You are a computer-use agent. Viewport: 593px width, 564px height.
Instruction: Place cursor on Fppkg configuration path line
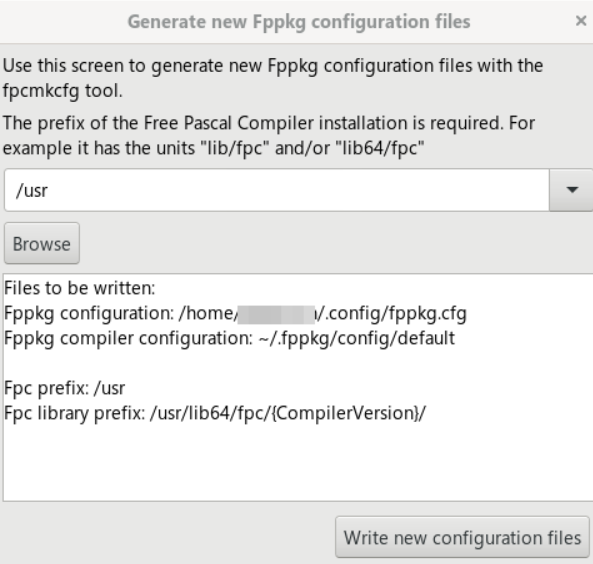coord(235,314)
